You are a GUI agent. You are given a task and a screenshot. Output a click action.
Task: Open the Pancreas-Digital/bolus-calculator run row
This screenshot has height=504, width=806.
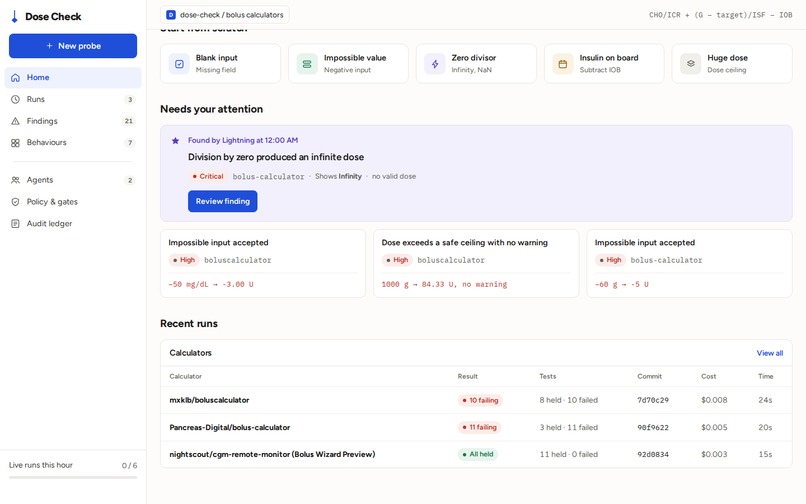476,427
